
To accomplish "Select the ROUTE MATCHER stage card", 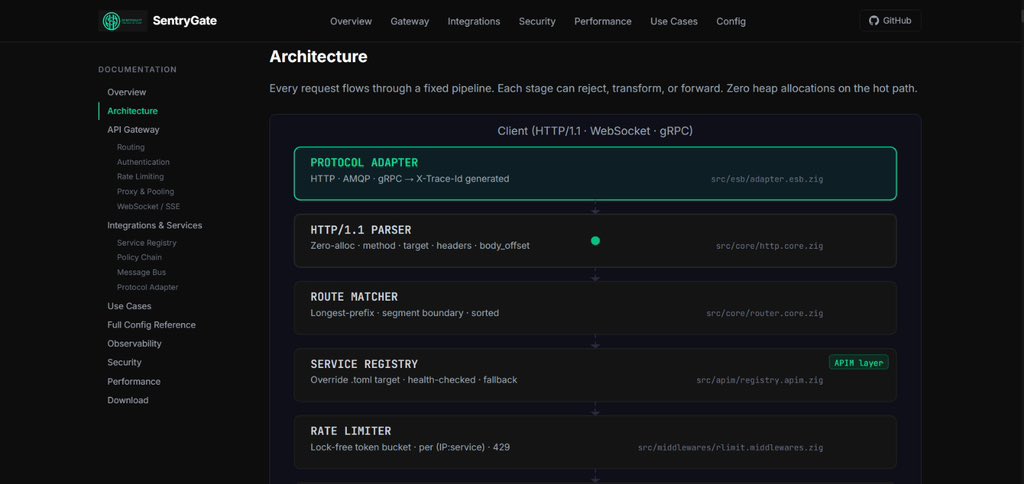I will click(x=595, y=308).
